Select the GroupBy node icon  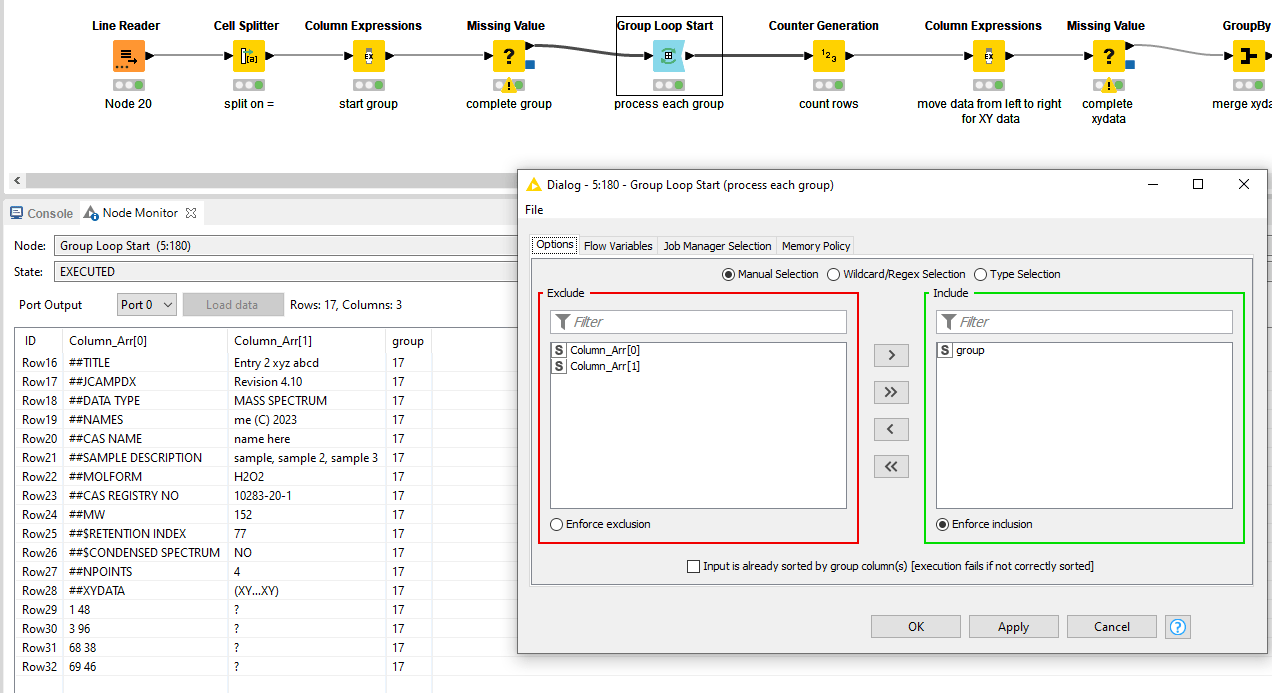(1248, 56)
